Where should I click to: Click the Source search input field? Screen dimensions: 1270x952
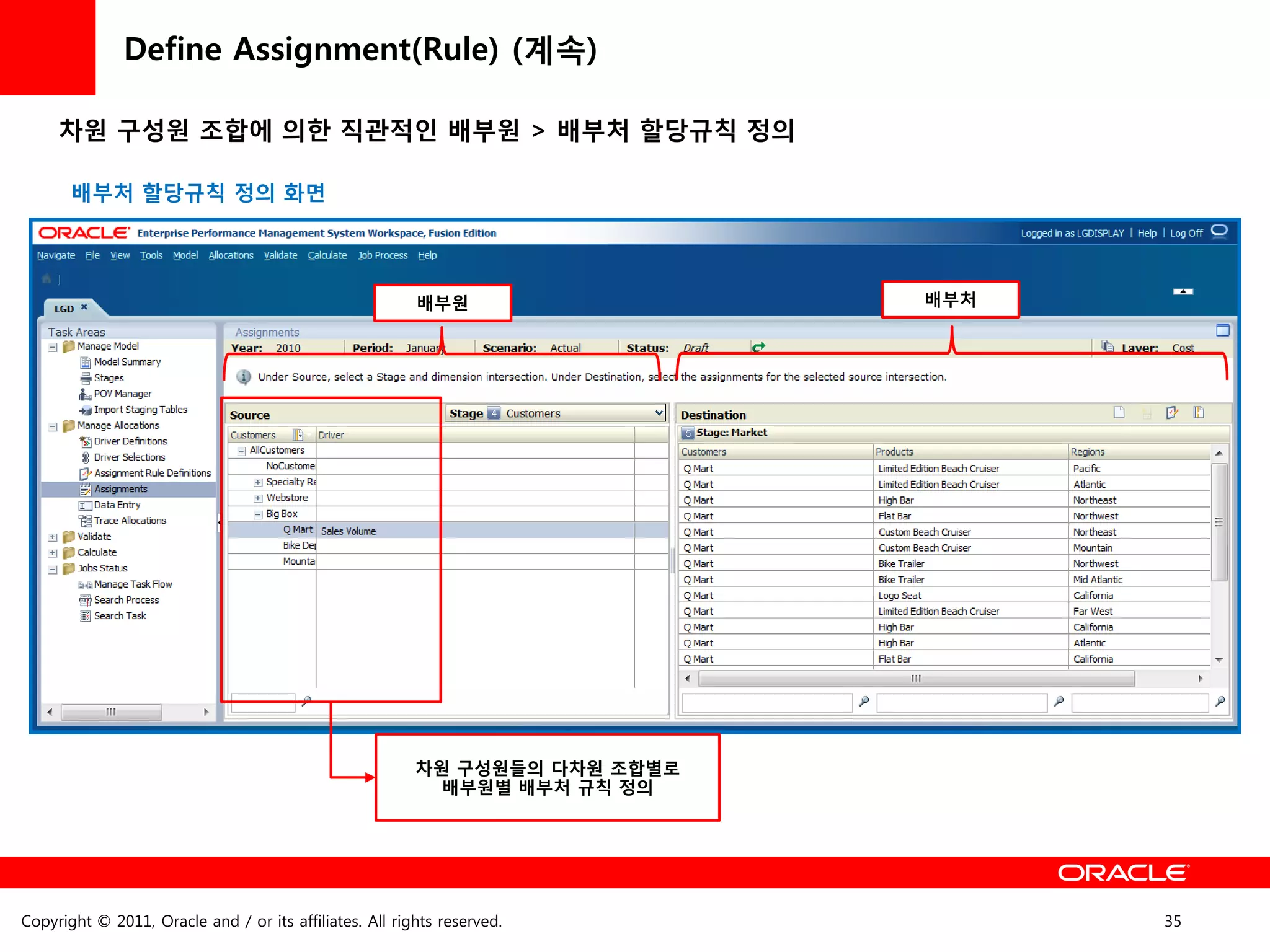[263, 702]
